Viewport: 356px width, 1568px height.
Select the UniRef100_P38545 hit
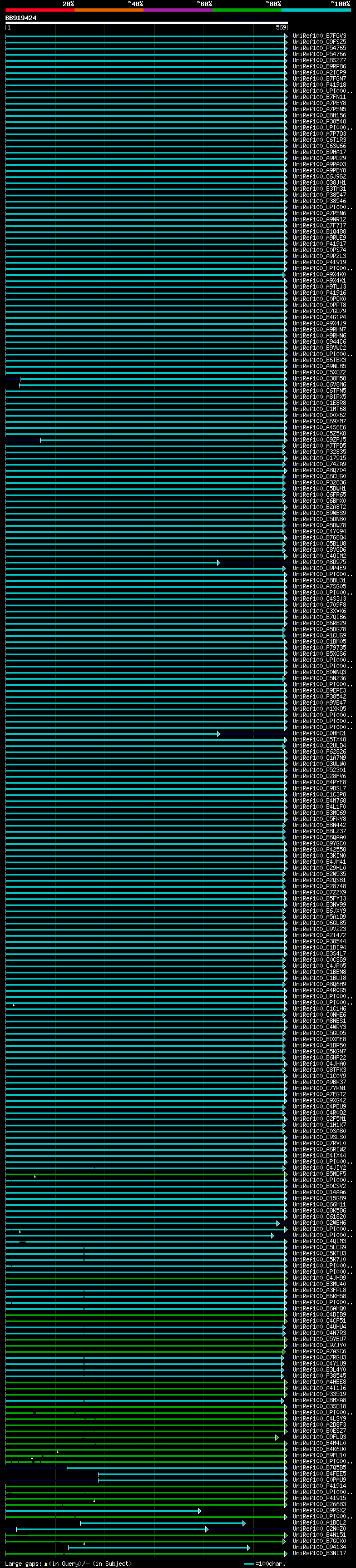[319, 1376]
